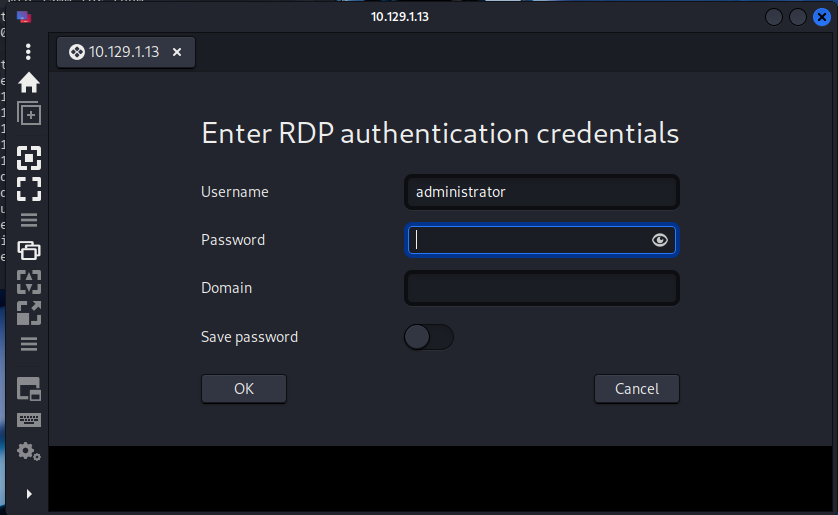Open the preferences gears icon
Image resolution: width=838 pixels, height=515 pixels.
(x=29, y=452)
